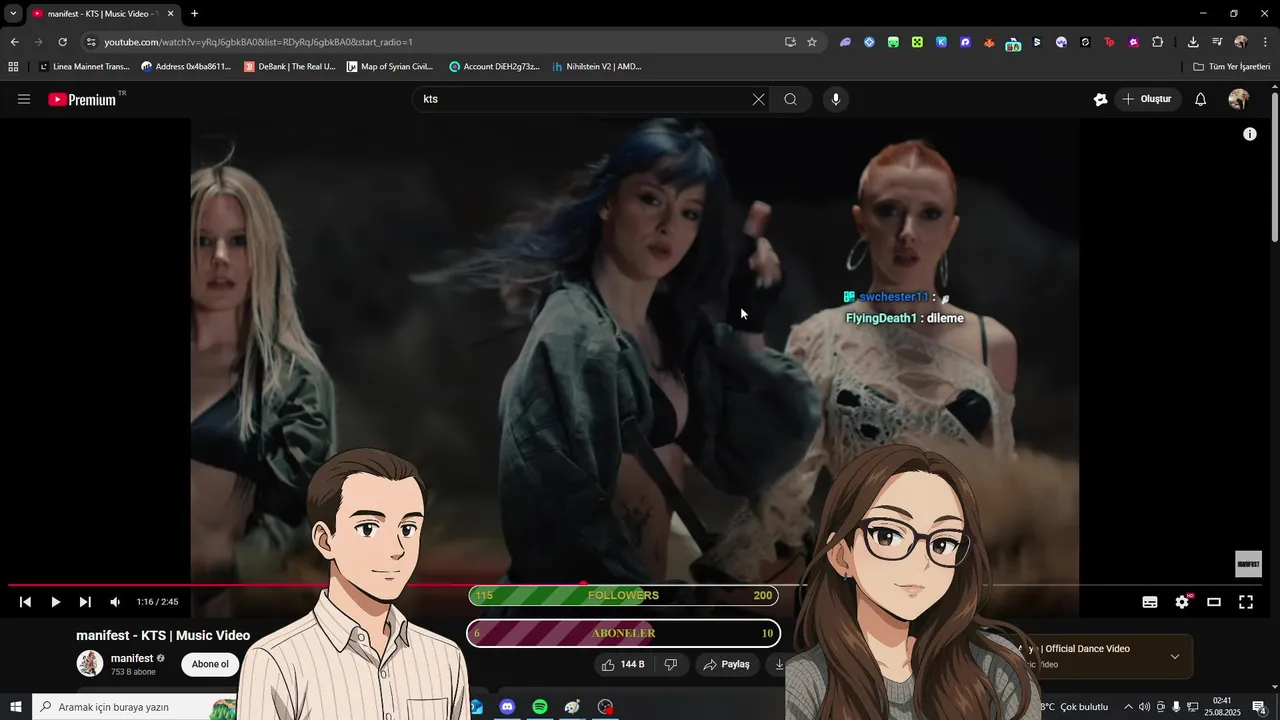
Task: Open a new browser tab
Action: pos(194,14)
